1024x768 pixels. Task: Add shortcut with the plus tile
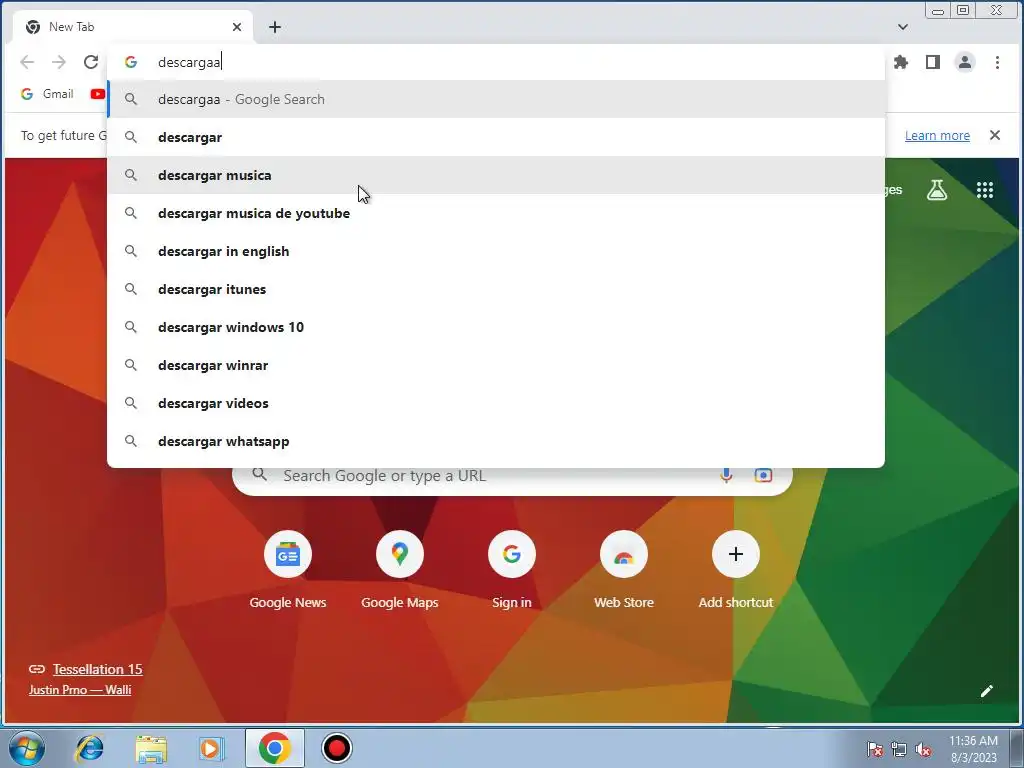(x=735, y=570)
